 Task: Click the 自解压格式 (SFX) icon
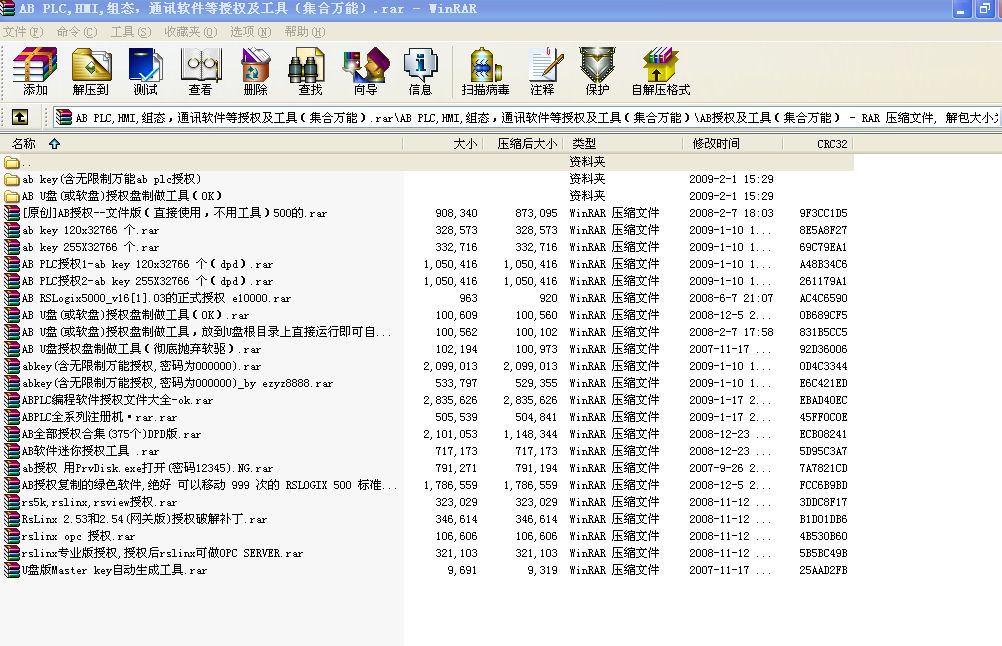[660, 70]
